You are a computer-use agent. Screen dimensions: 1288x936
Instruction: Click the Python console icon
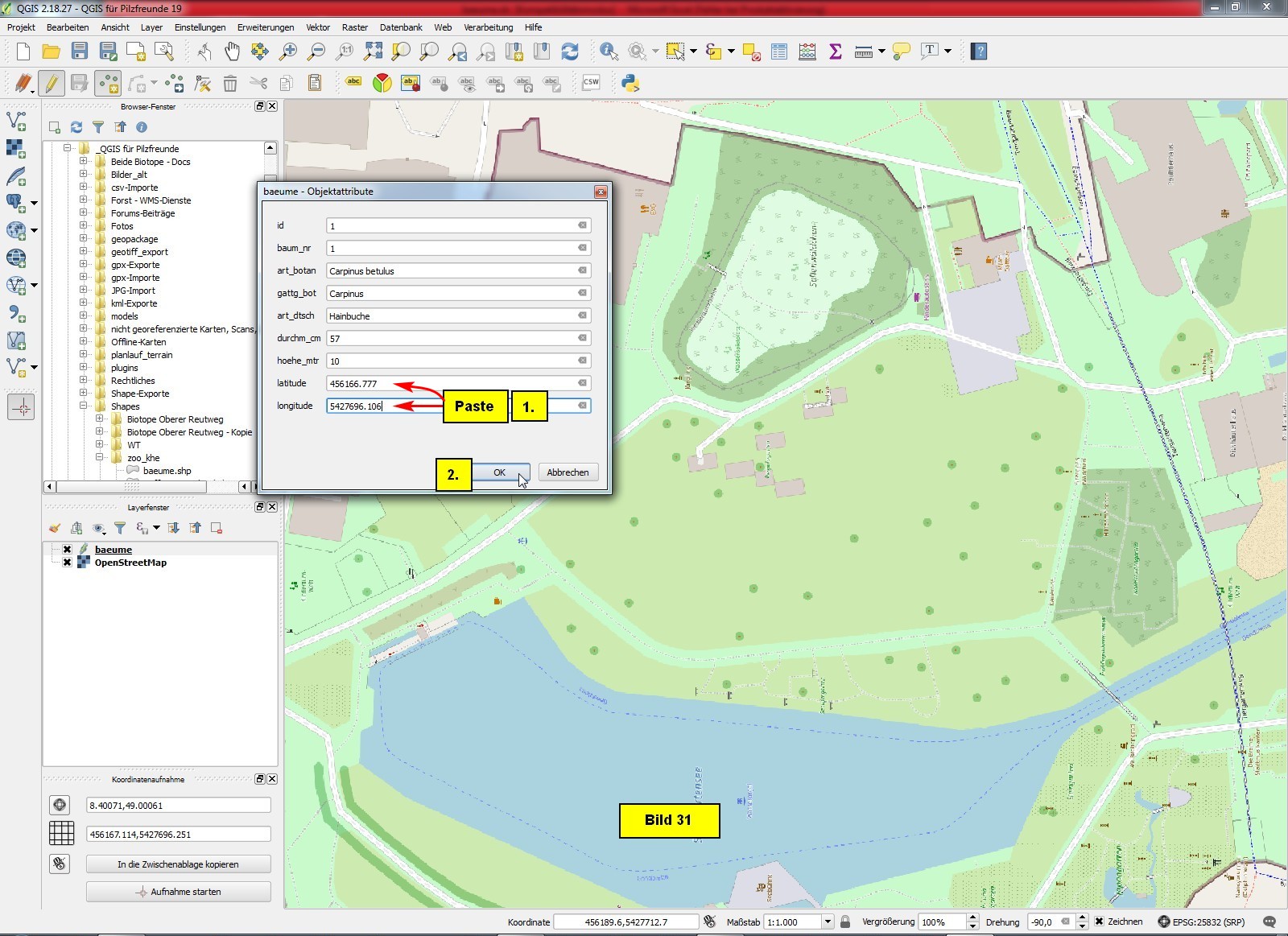click(630, 83)
